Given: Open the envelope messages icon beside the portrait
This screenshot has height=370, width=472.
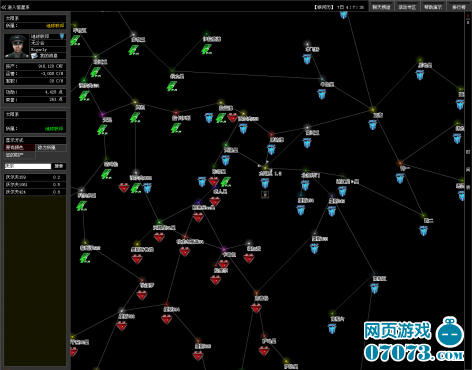Looking at the screenshot, I should (x=34, y=56).
